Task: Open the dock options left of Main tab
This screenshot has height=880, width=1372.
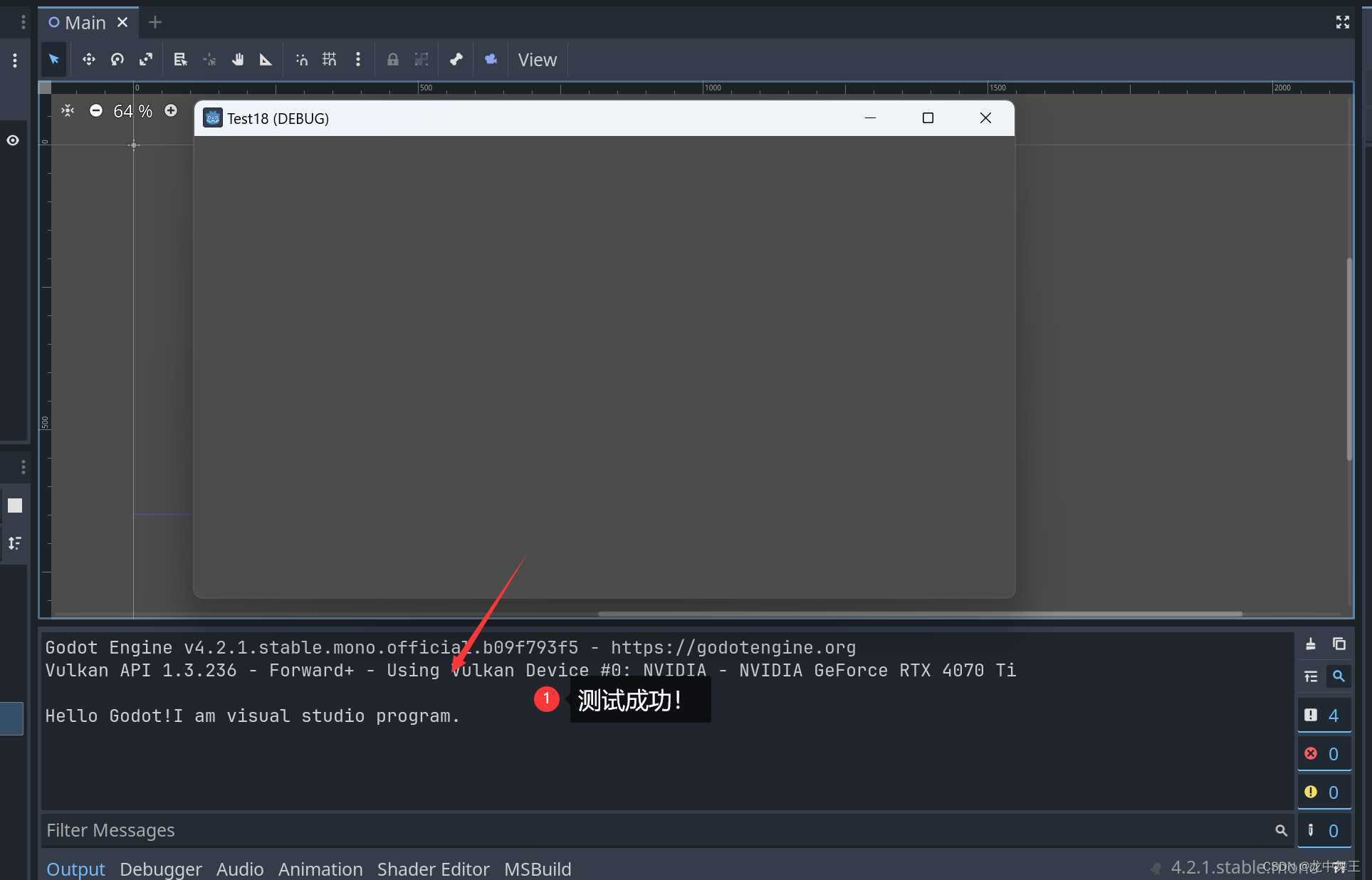Action: coord(23,23)
